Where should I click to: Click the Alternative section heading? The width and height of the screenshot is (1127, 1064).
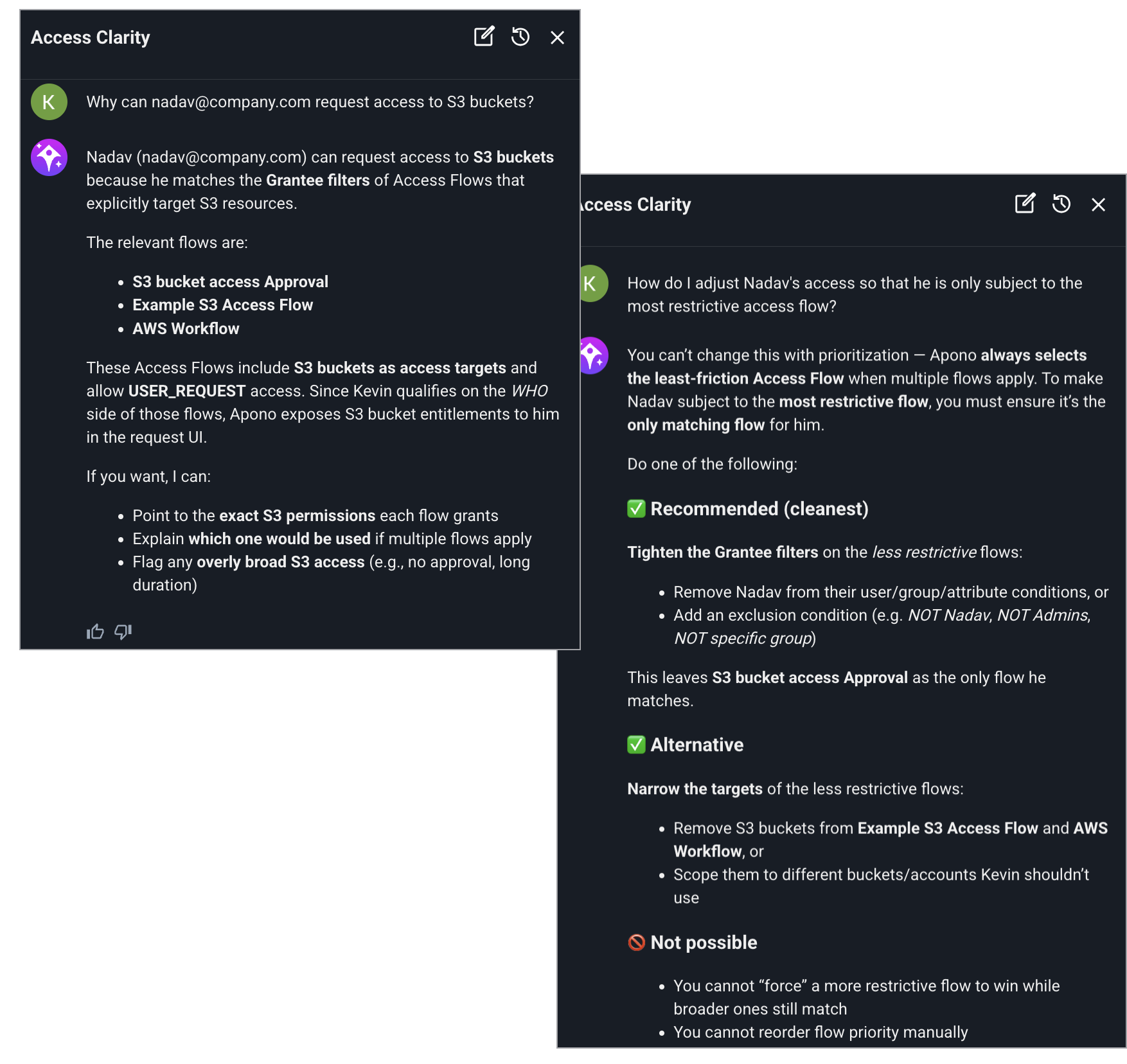coord(697,745)
